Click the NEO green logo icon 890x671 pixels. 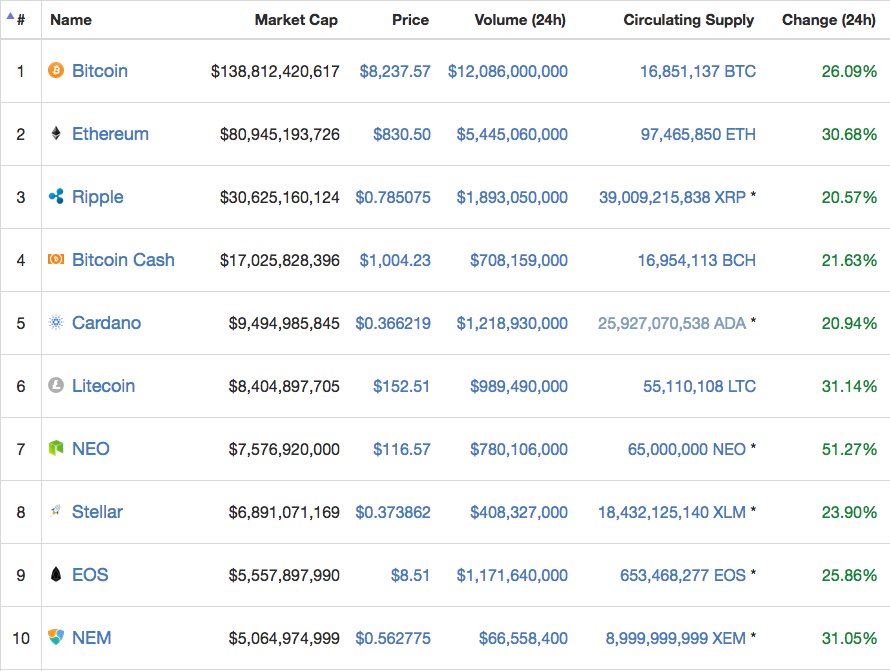click(x=56, y=448)
